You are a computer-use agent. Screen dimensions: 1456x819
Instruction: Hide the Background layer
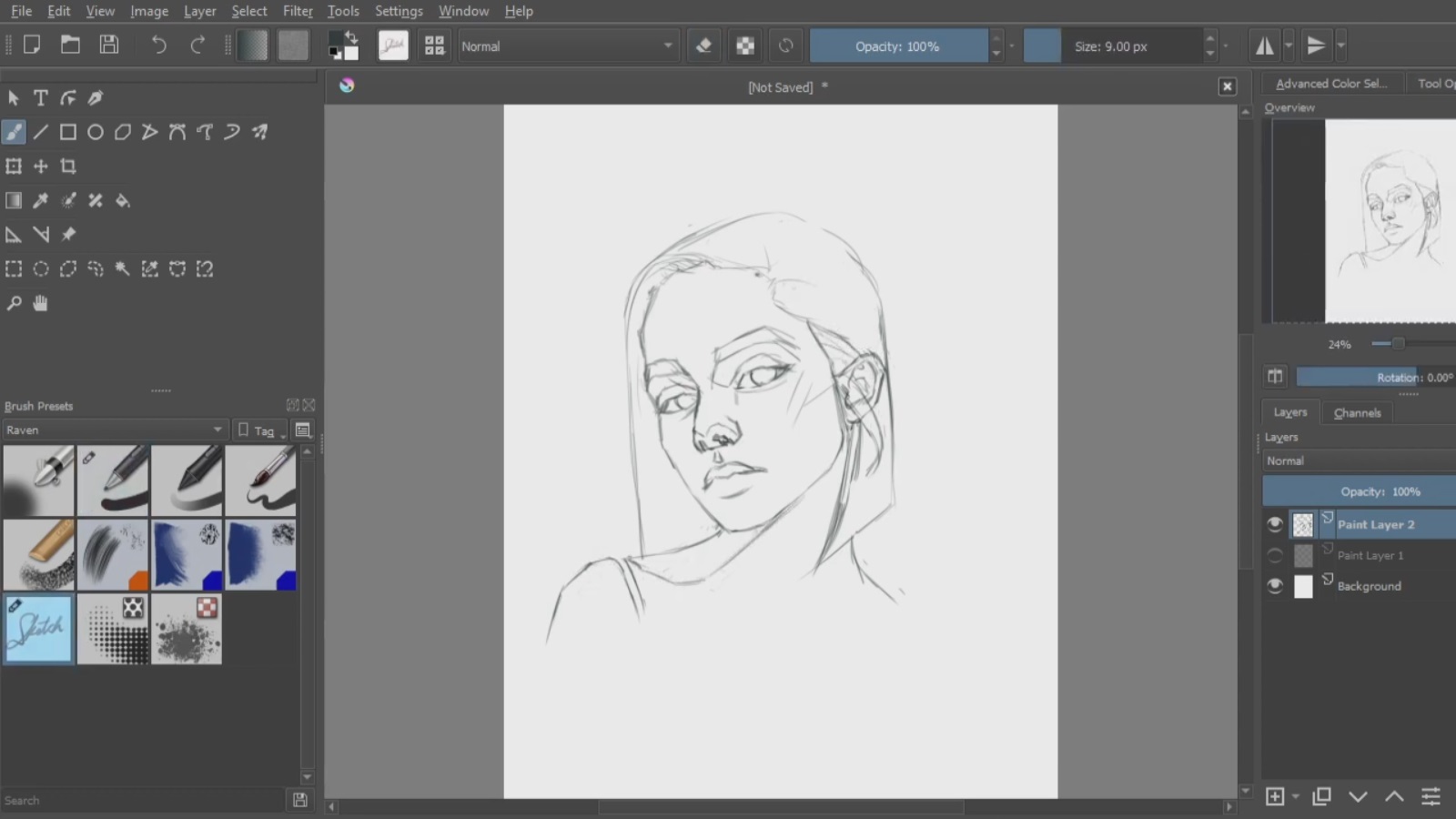1275,586
